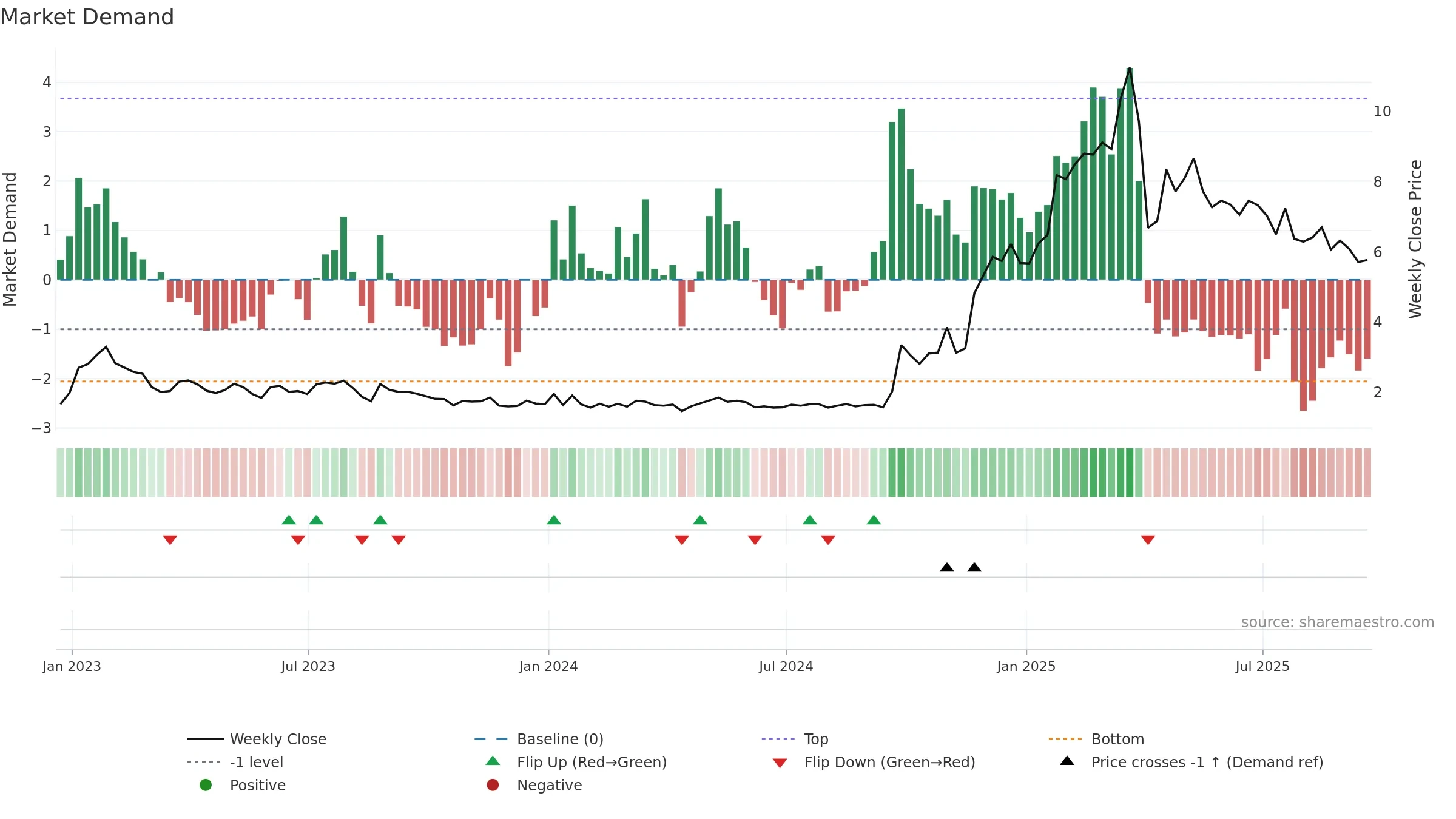Click the green Flip Up triangle in legend

click(x=493, y=761)
